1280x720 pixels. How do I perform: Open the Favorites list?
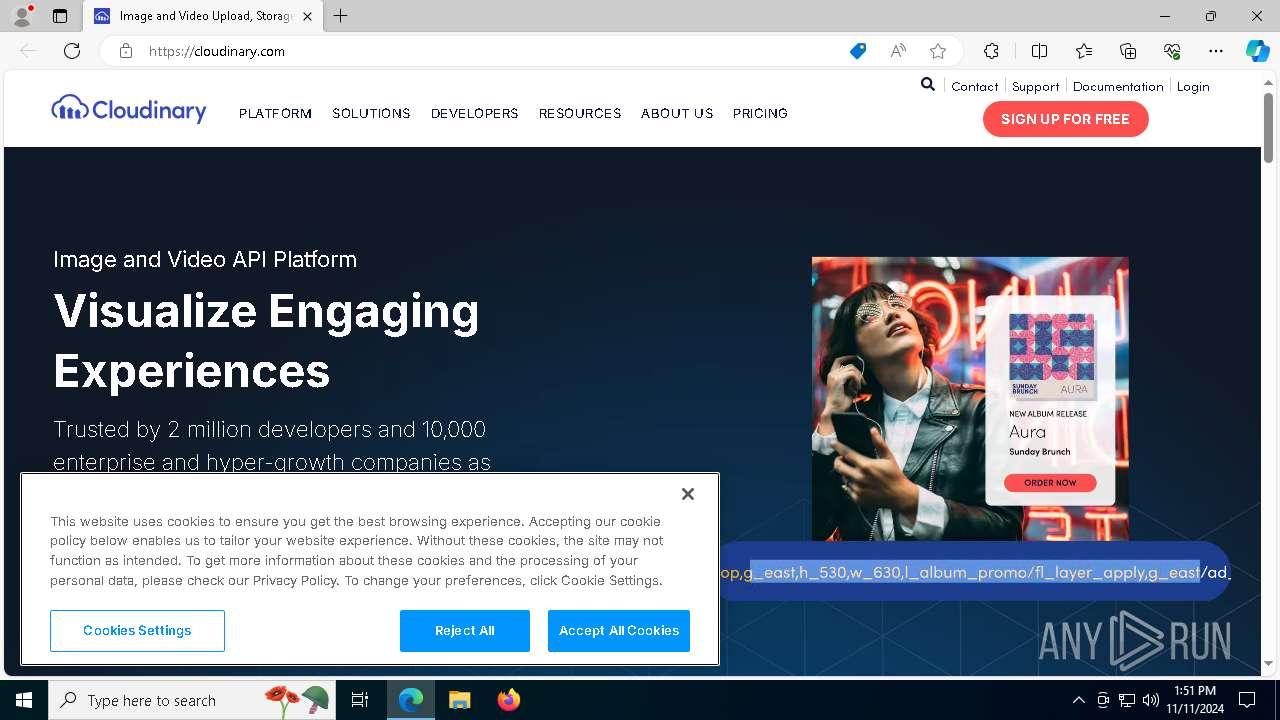click(1084, 51)
